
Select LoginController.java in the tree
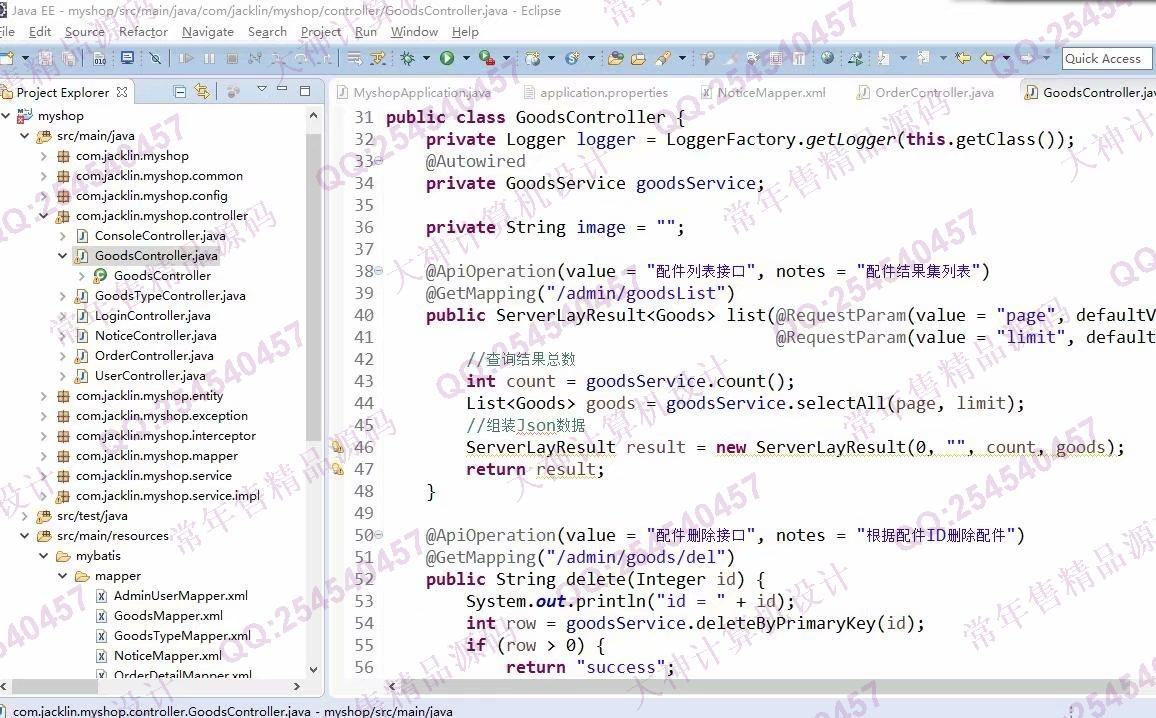[153, 316]
